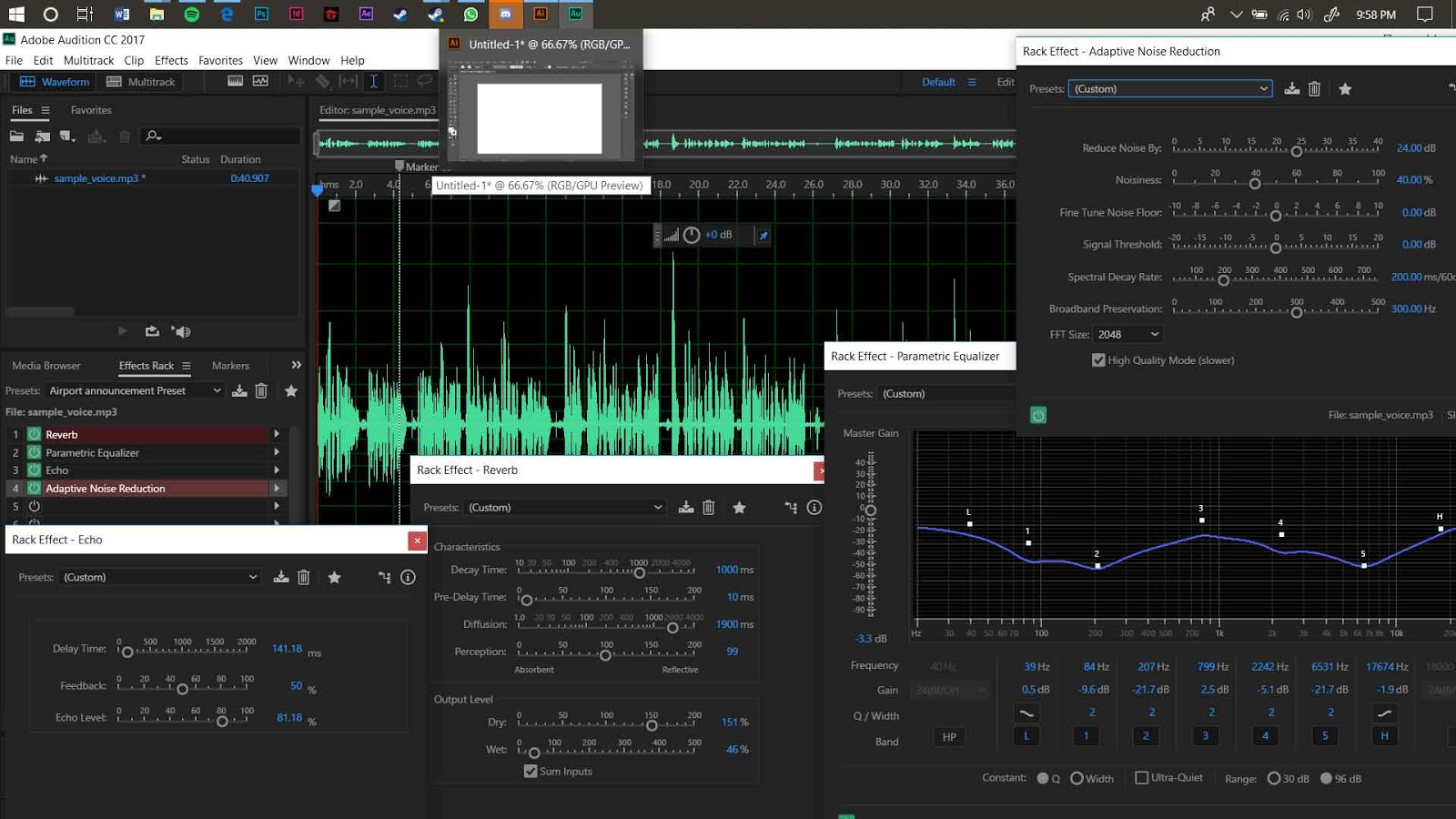Open a file using the Files panel folder icon

[18, 136]
